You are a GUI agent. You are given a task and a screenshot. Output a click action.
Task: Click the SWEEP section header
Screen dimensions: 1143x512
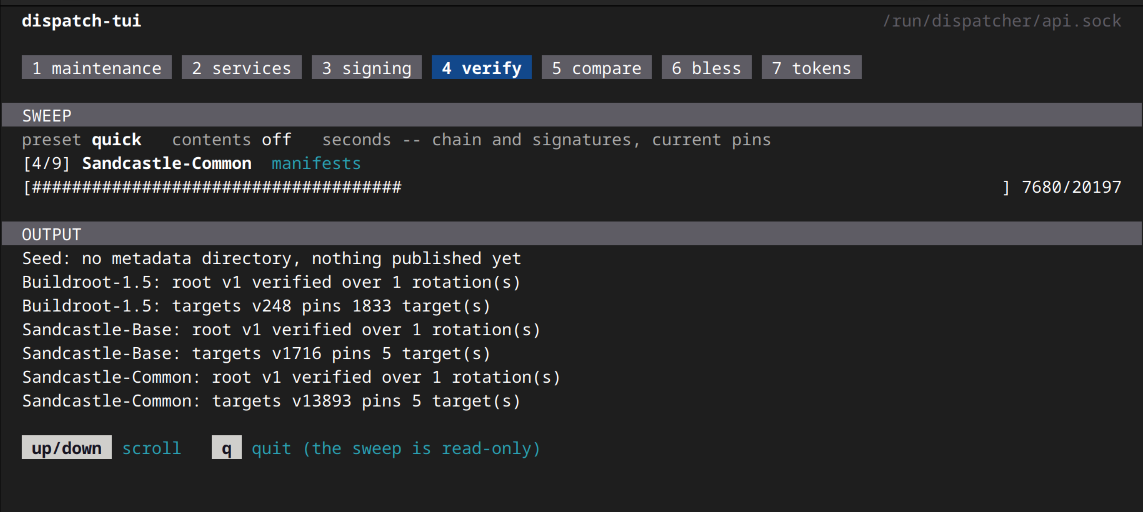tap(572, 115)
